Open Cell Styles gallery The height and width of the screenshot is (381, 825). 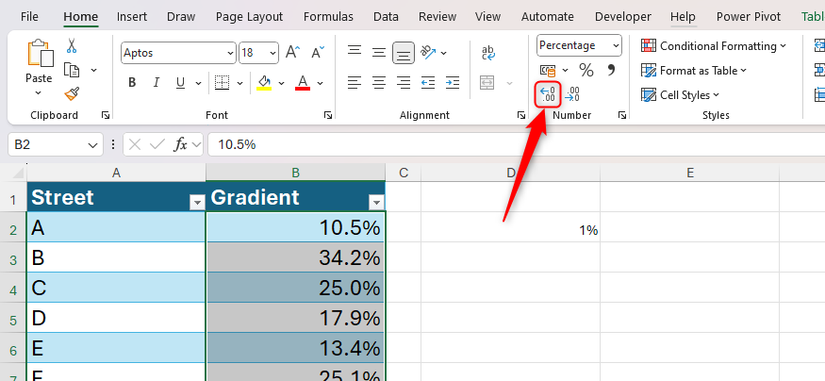[680, 95]
